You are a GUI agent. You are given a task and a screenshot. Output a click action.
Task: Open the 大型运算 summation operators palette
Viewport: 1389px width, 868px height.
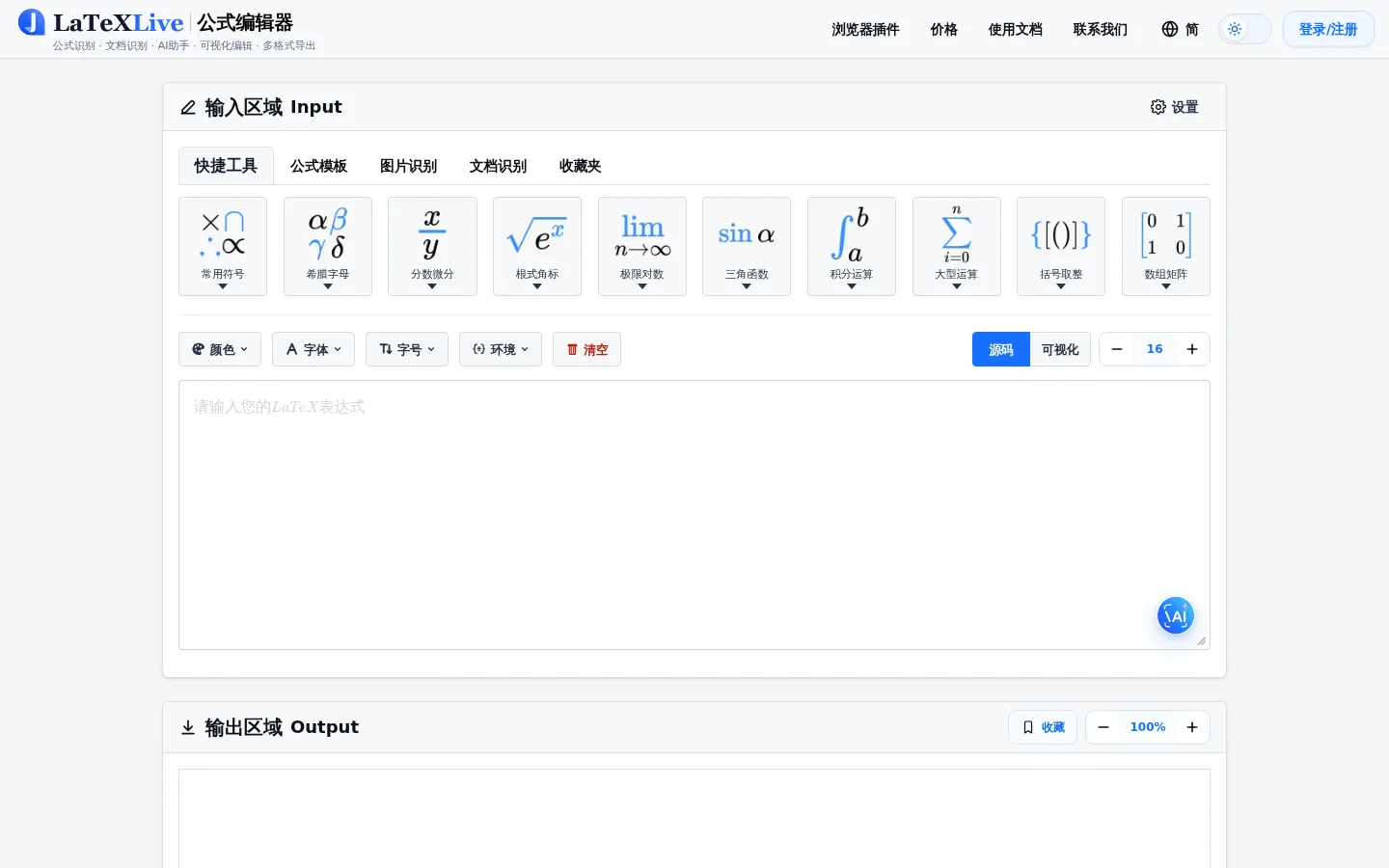coord(957,246)
